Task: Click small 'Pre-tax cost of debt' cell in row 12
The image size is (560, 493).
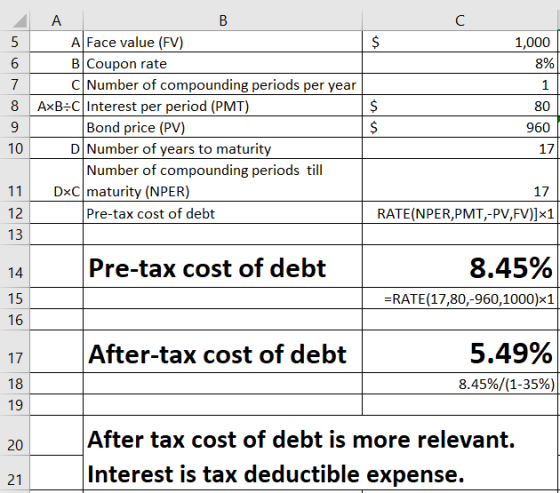Action: [x=223, y=213]
